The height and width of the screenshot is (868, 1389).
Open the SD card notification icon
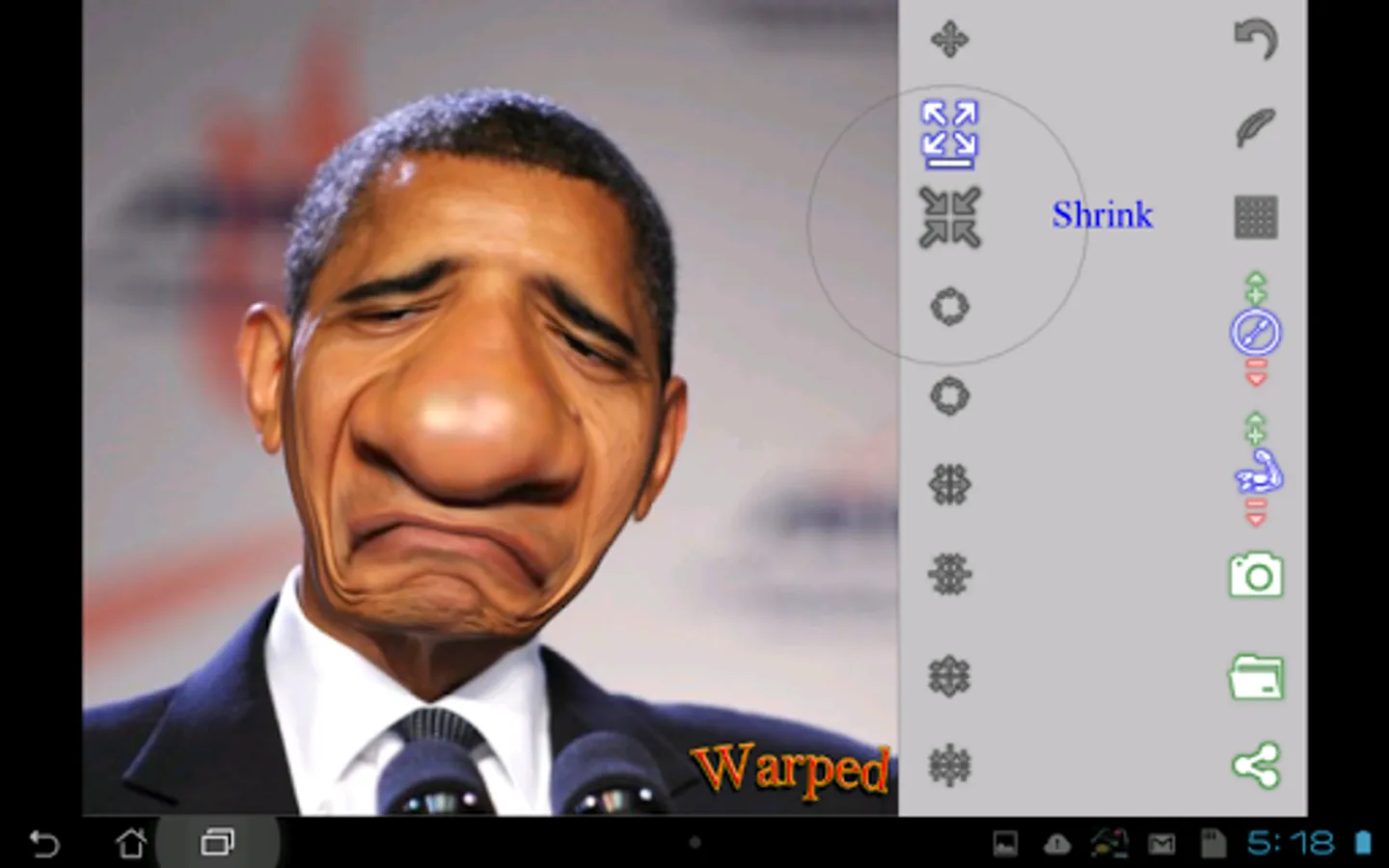coord(1212,845)
